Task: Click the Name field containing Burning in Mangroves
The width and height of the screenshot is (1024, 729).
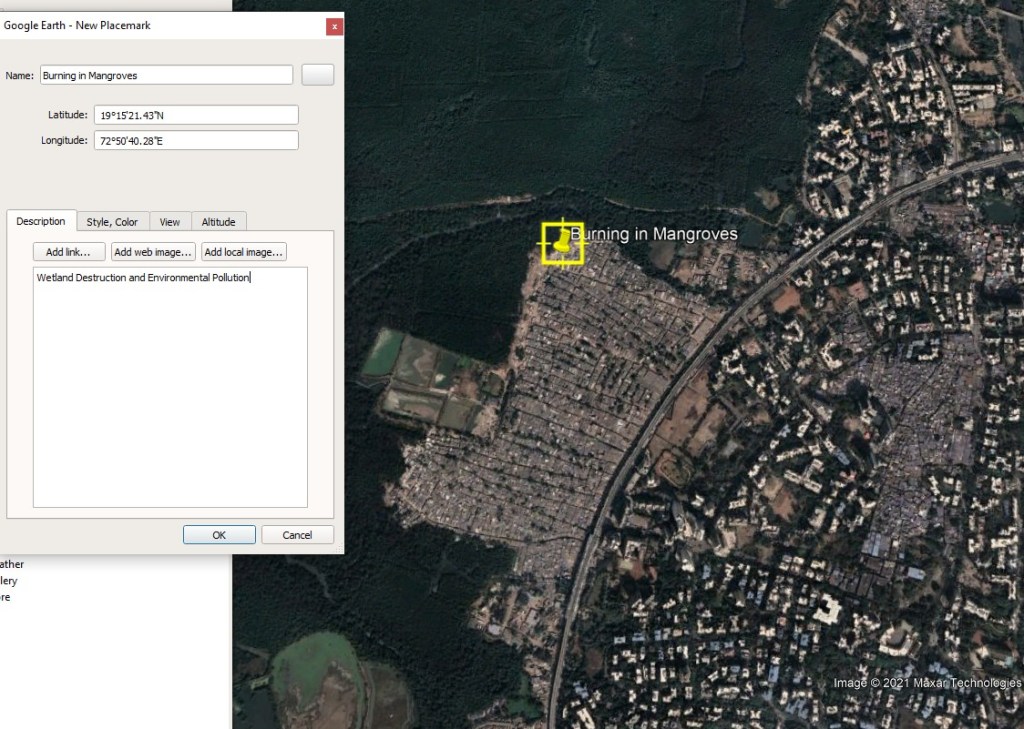Action: 166,75
